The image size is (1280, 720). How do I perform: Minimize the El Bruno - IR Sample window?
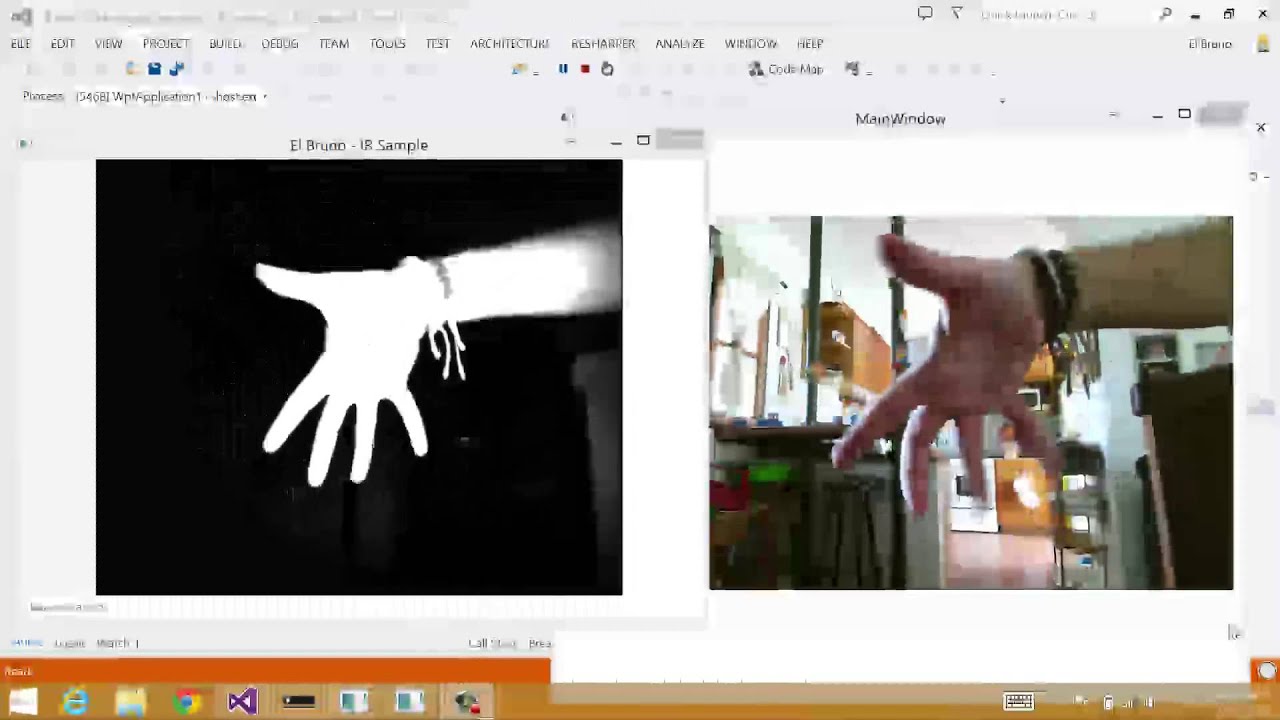616,142
